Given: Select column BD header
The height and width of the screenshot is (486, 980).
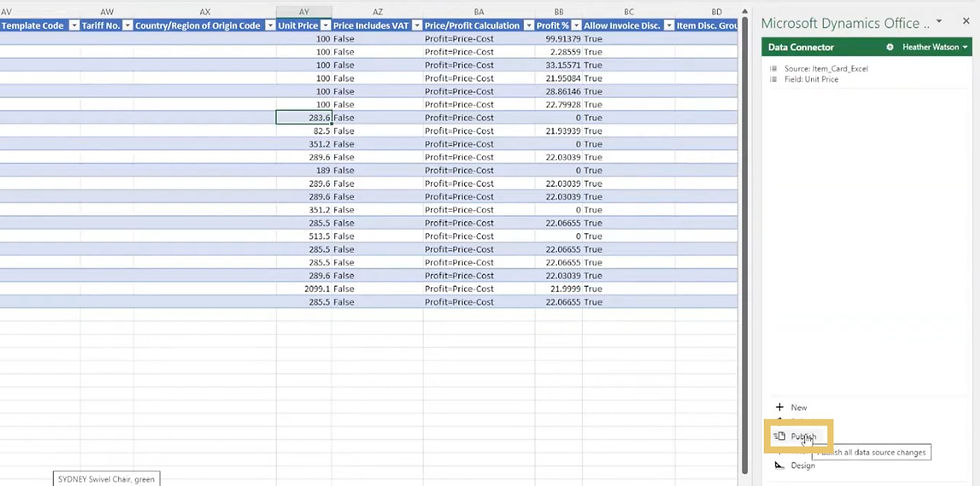Looking at the screenshot, I should click(716, 12).
